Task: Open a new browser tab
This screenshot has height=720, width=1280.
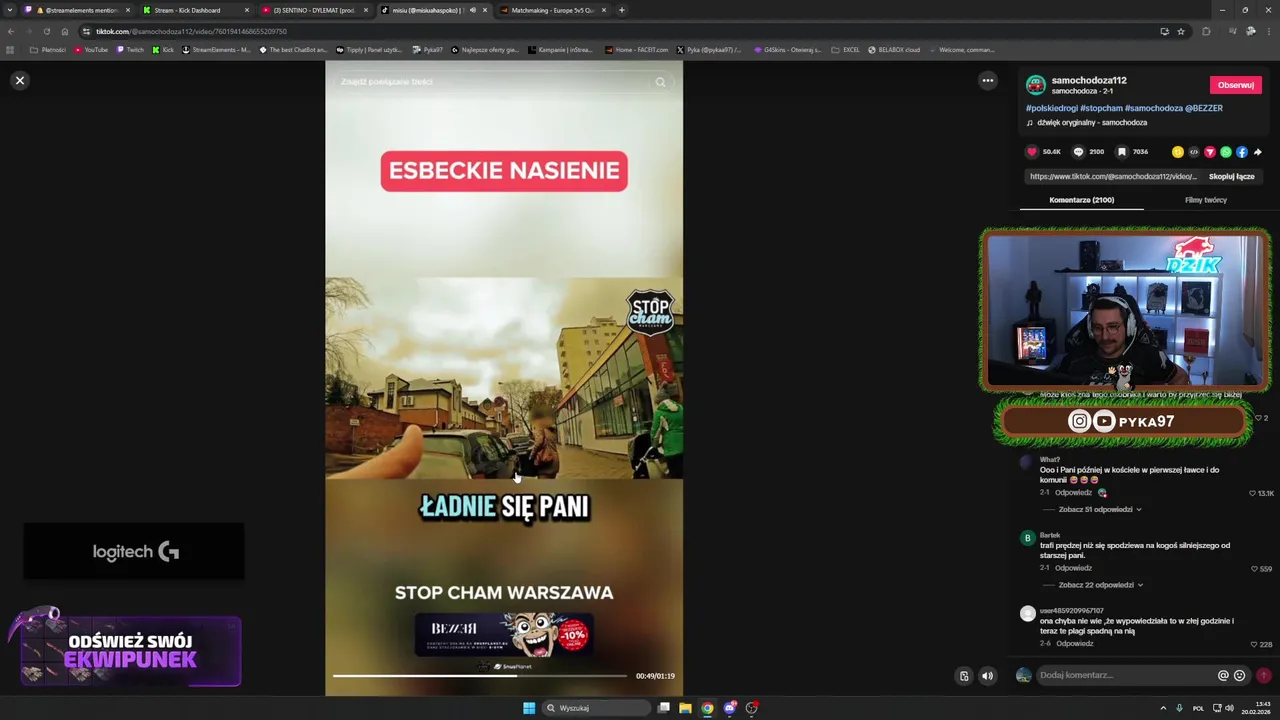Action: [622, 10]
